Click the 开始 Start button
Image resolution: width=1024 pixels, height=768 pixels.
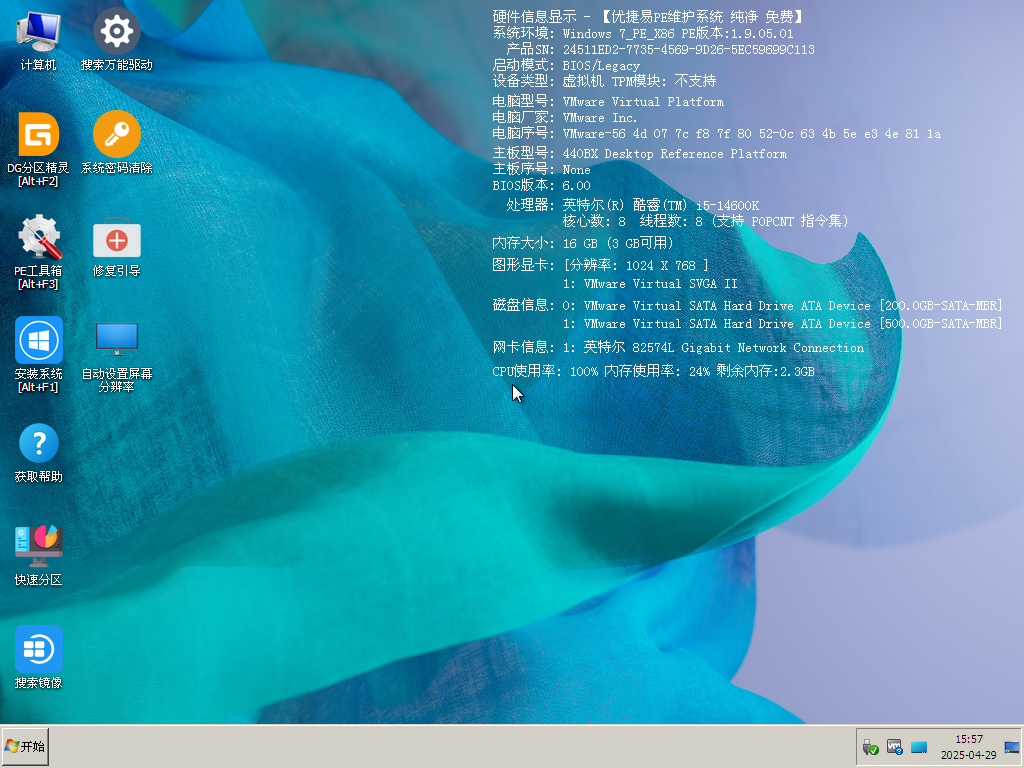pos(25,746)
